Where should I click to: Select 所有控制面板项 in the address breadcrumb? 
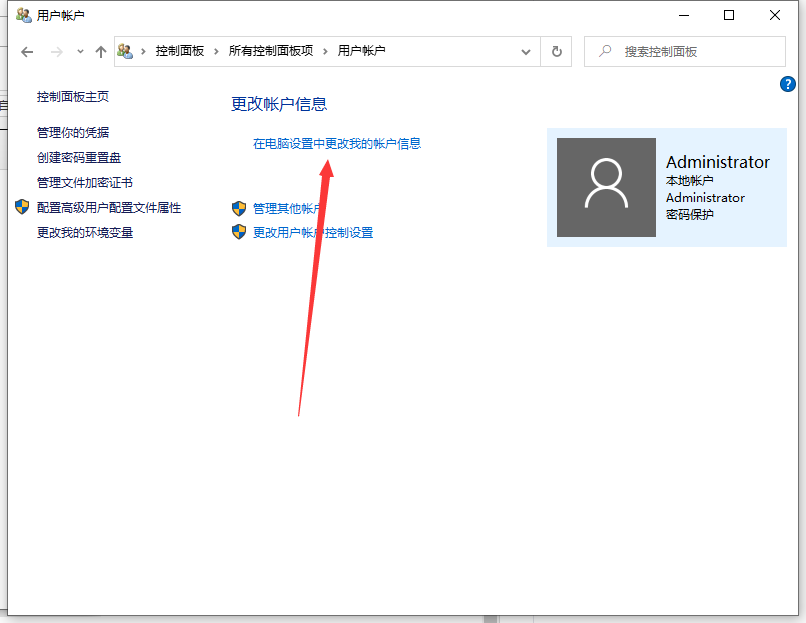pos(271,51)
